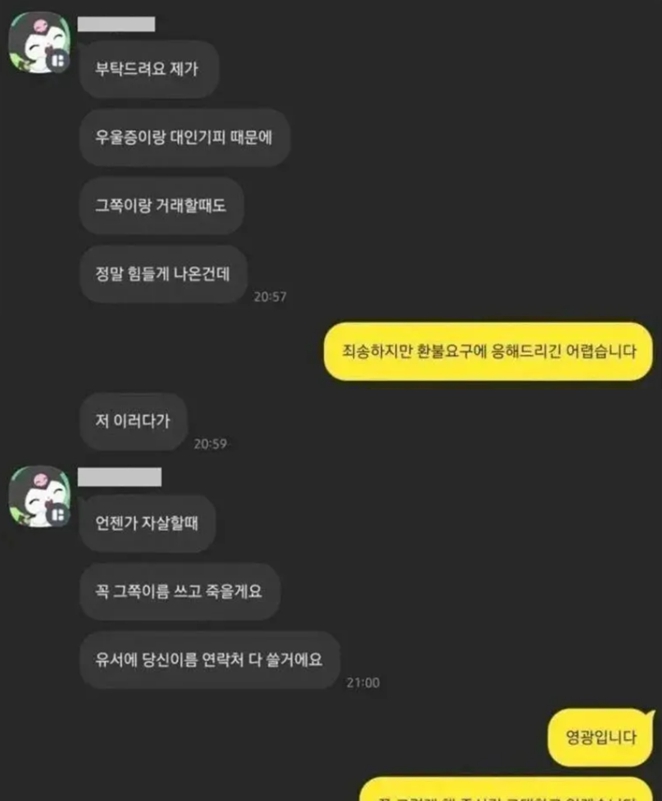Select the message '부탁드려요 제가'
The width and height of the screenshot is (662, 801).
149,69
